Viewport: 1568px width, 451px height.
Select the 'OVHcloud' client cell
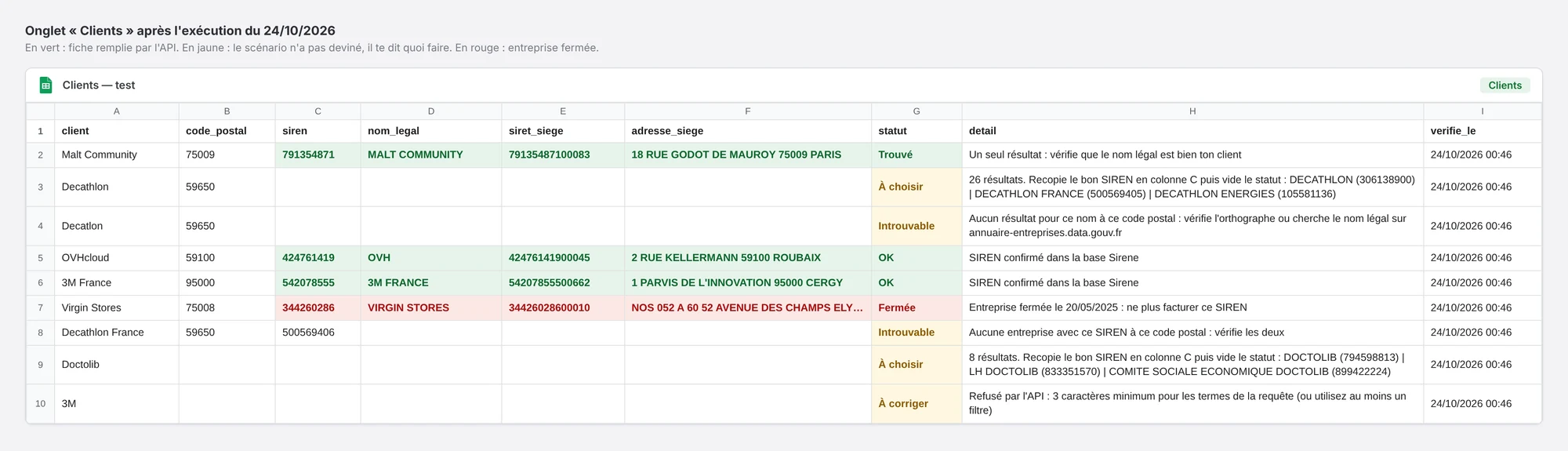(117, 257)
